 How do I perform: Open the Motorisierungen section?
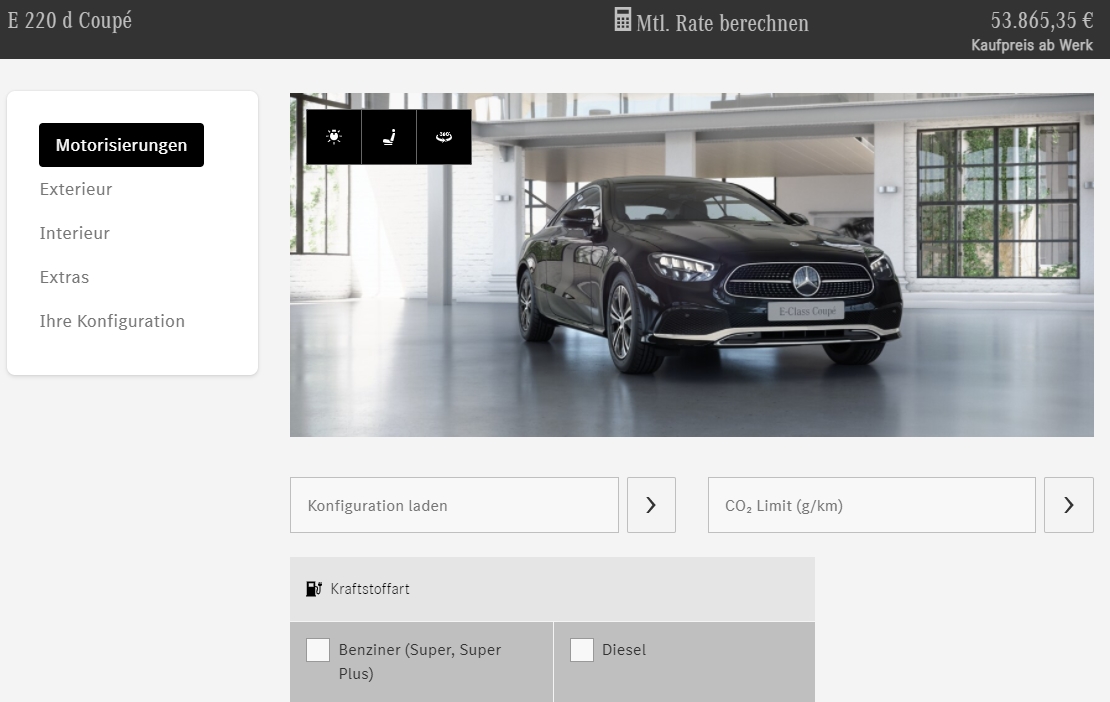pos(121,145)
